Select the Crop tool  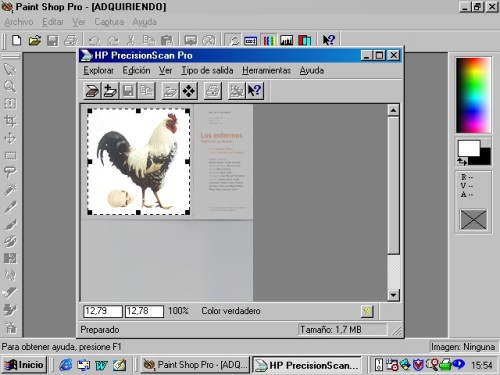[10, 121]
